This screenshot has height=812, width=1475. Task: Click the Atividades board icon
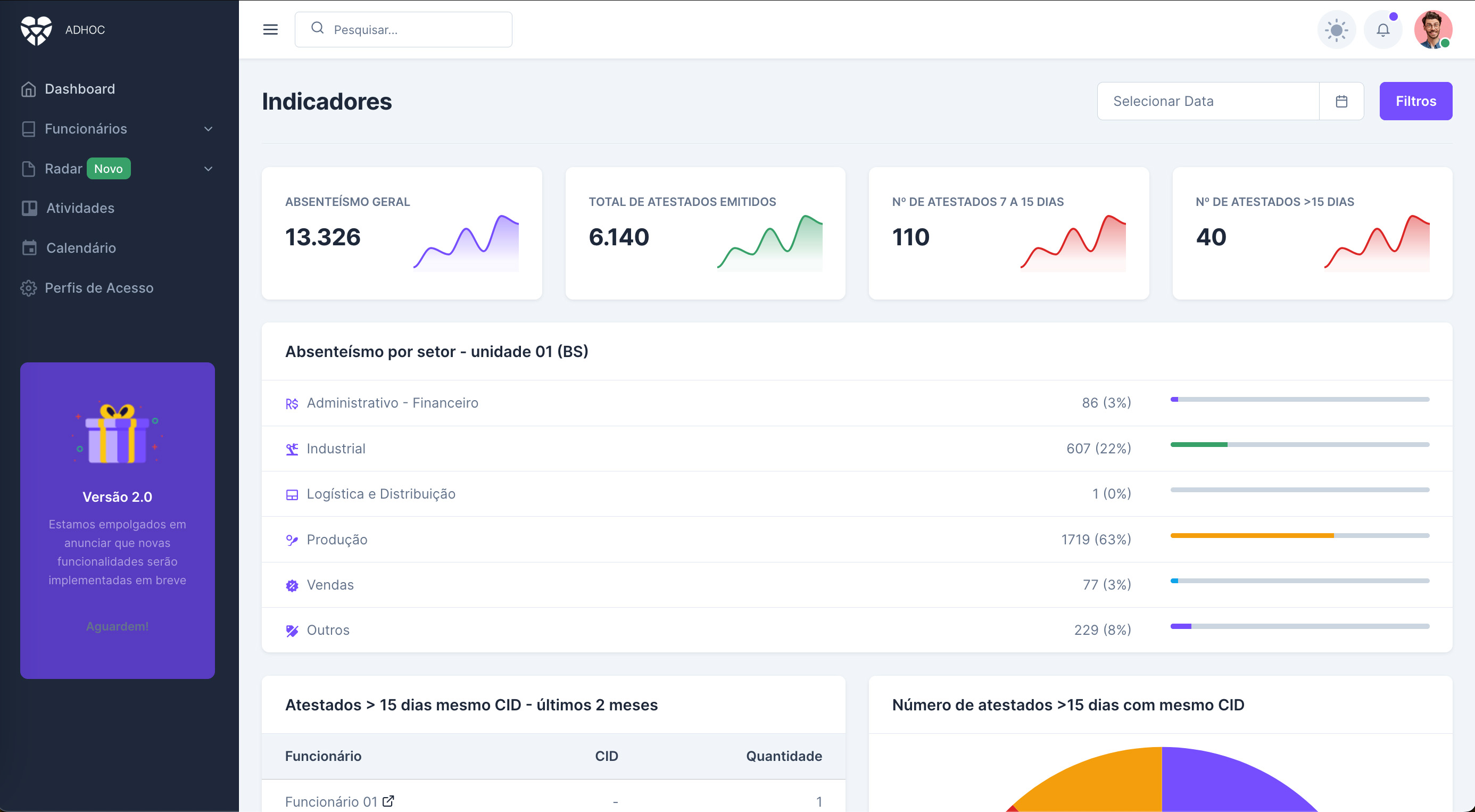click(29, 208)
